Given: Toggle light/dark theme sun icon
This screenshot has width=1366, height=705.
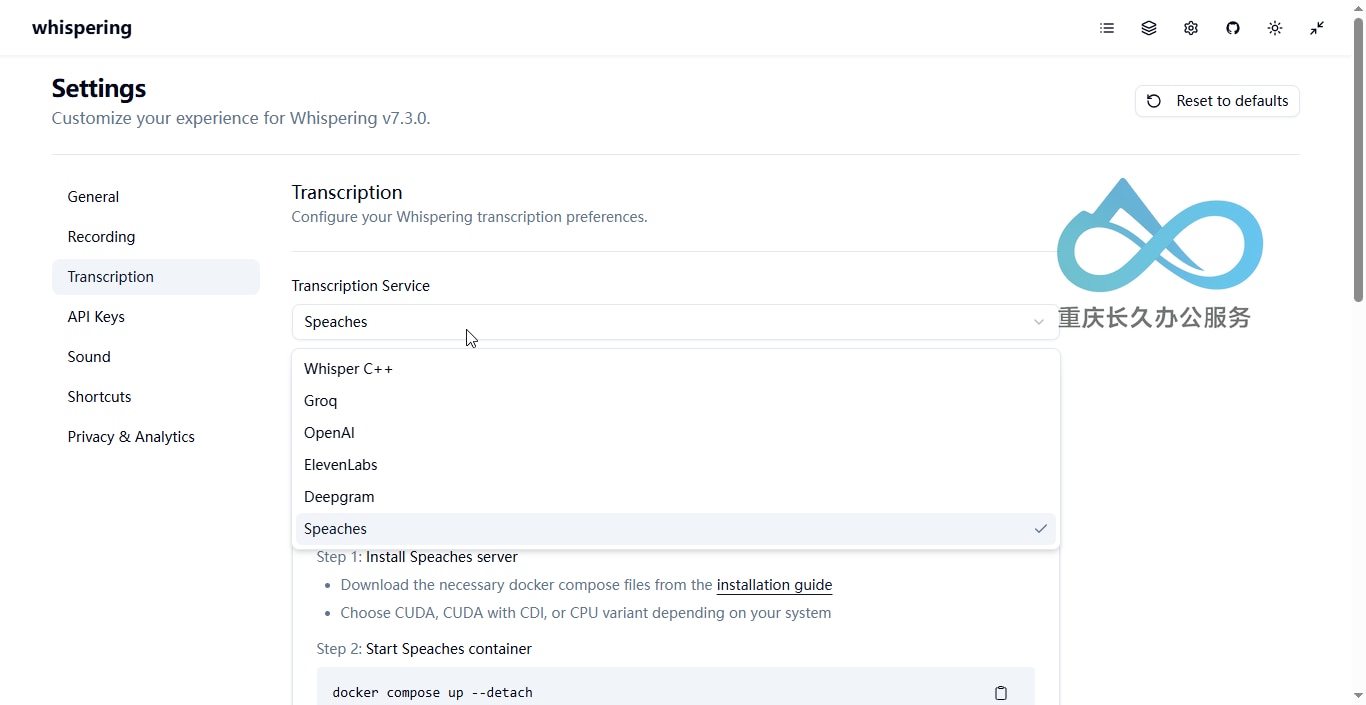Looking at the screenshot, I should (x=1275, y=28).
